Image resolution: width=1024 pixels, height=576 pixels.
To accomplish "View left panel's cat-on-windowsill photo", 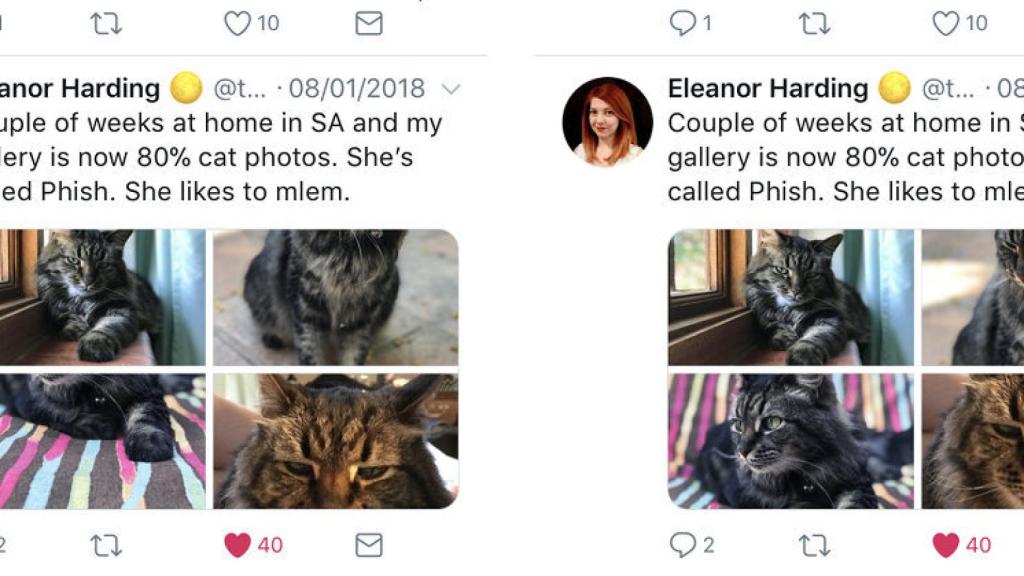I will tap(100, 297).
